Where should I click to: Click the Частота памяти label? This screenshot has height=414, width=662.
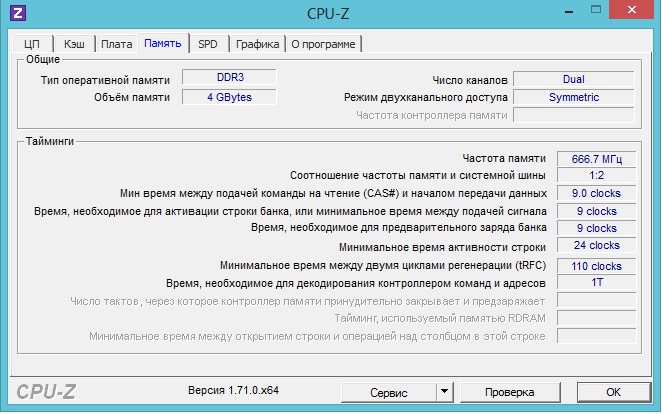point(504,158)
